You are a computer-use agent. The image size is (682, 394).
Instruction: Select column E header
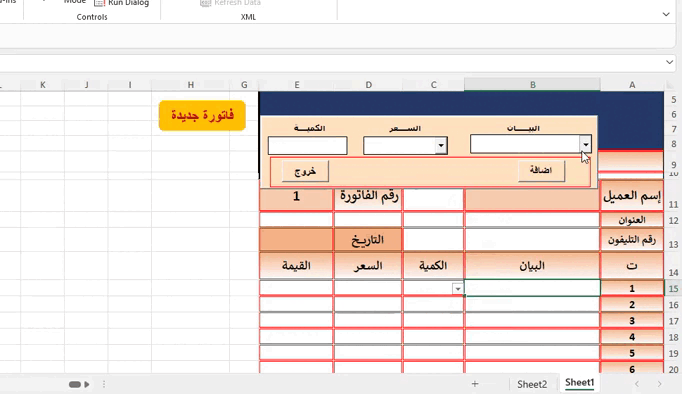(x=297, y=85)
